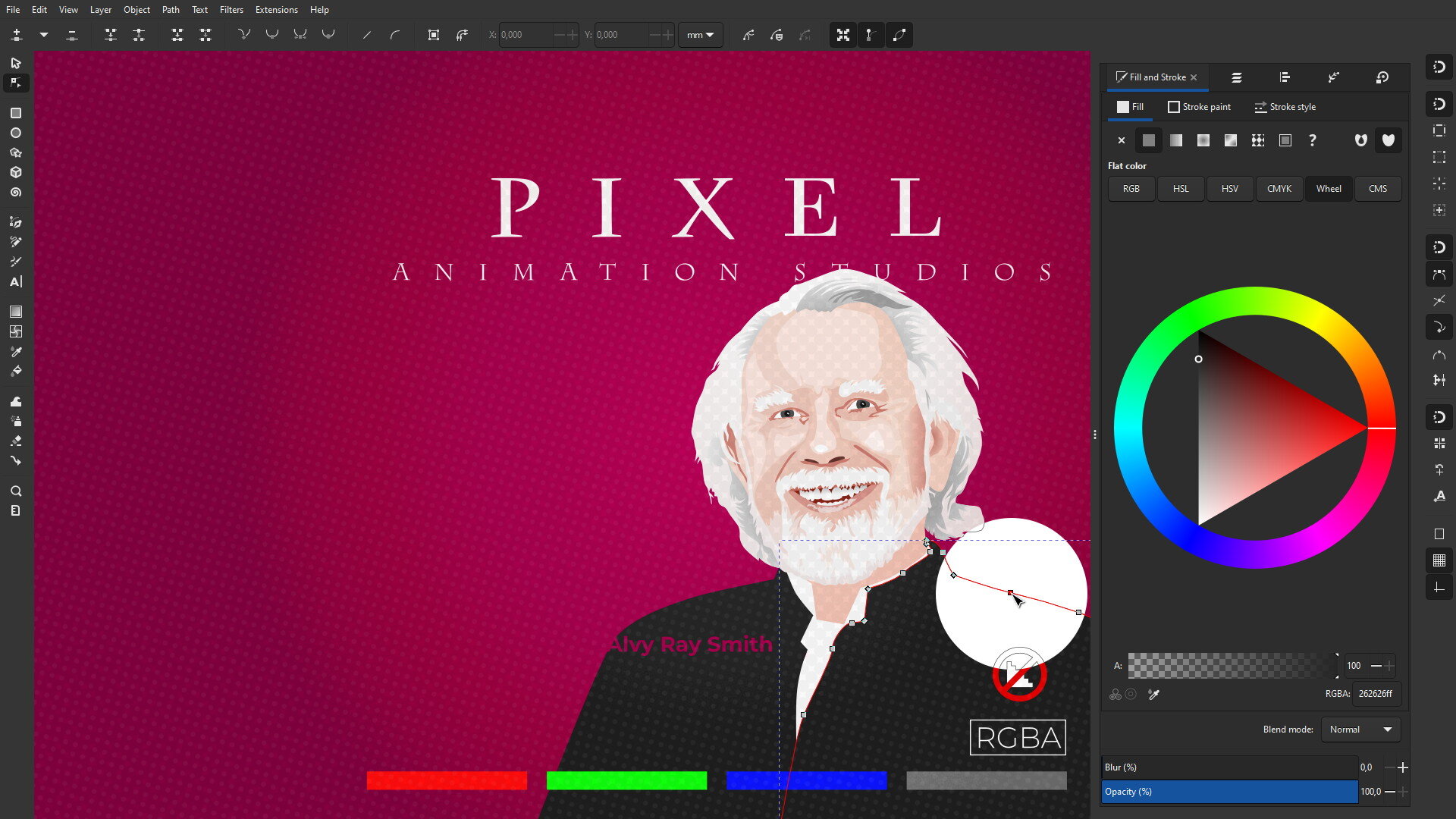This screenshot has height=819, width=1456.
Task: Select the Pencil freehand tool
Action: (x=16, y=242)
